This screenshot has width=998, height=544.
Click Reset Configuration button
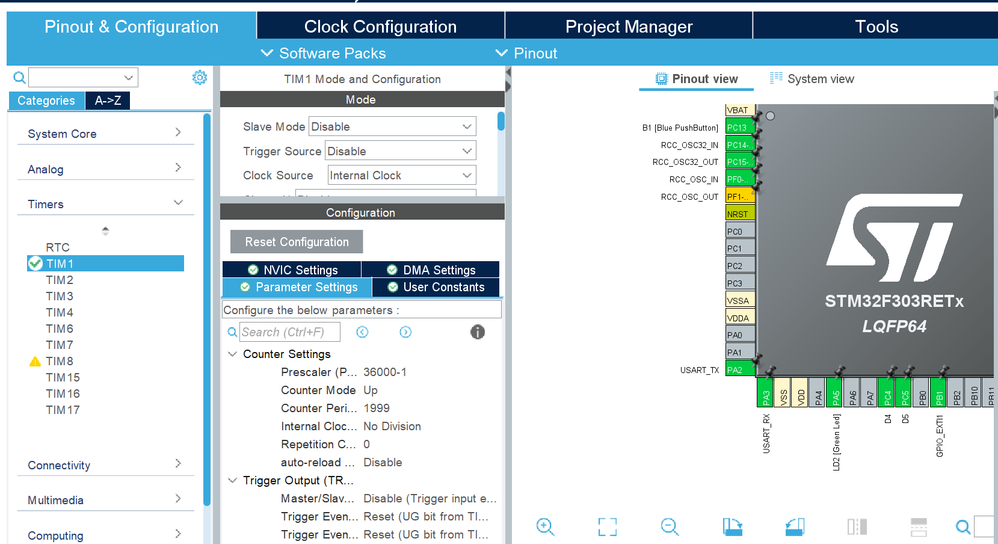(297, 242)
